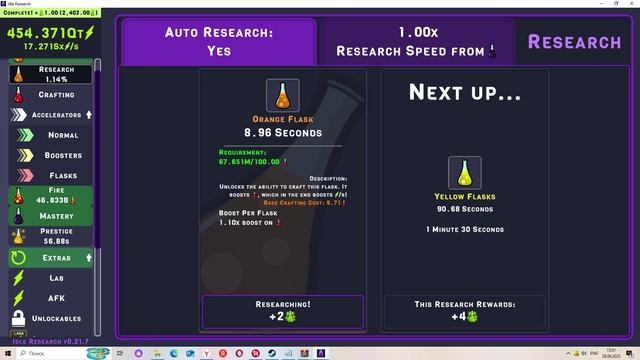Screen dimensions: 640x360
Task: Open the AFK menu item
Action: 51,298
